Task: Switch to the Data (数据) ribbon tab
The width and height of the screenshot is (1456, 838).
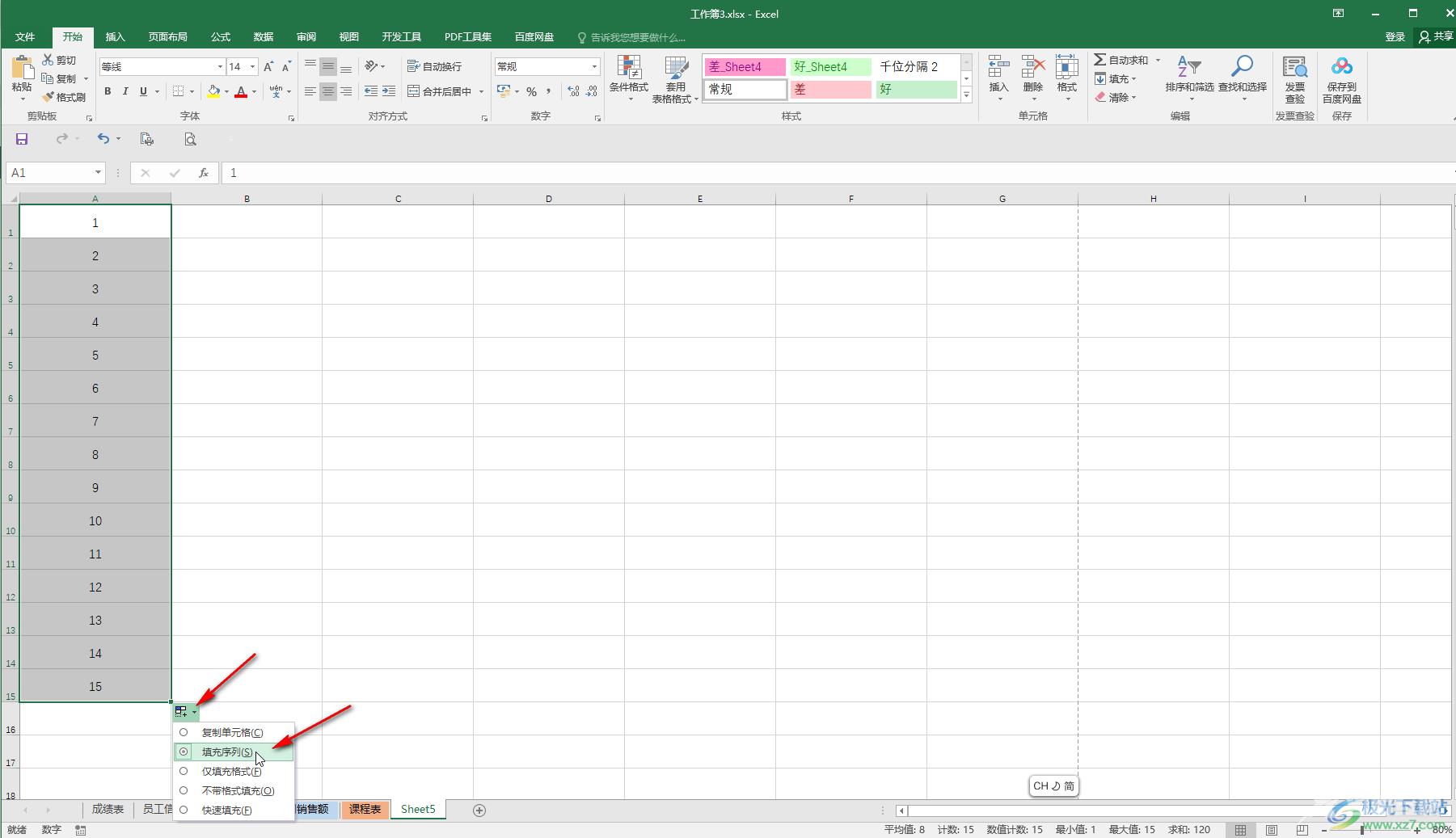Action: coord(264,37)
